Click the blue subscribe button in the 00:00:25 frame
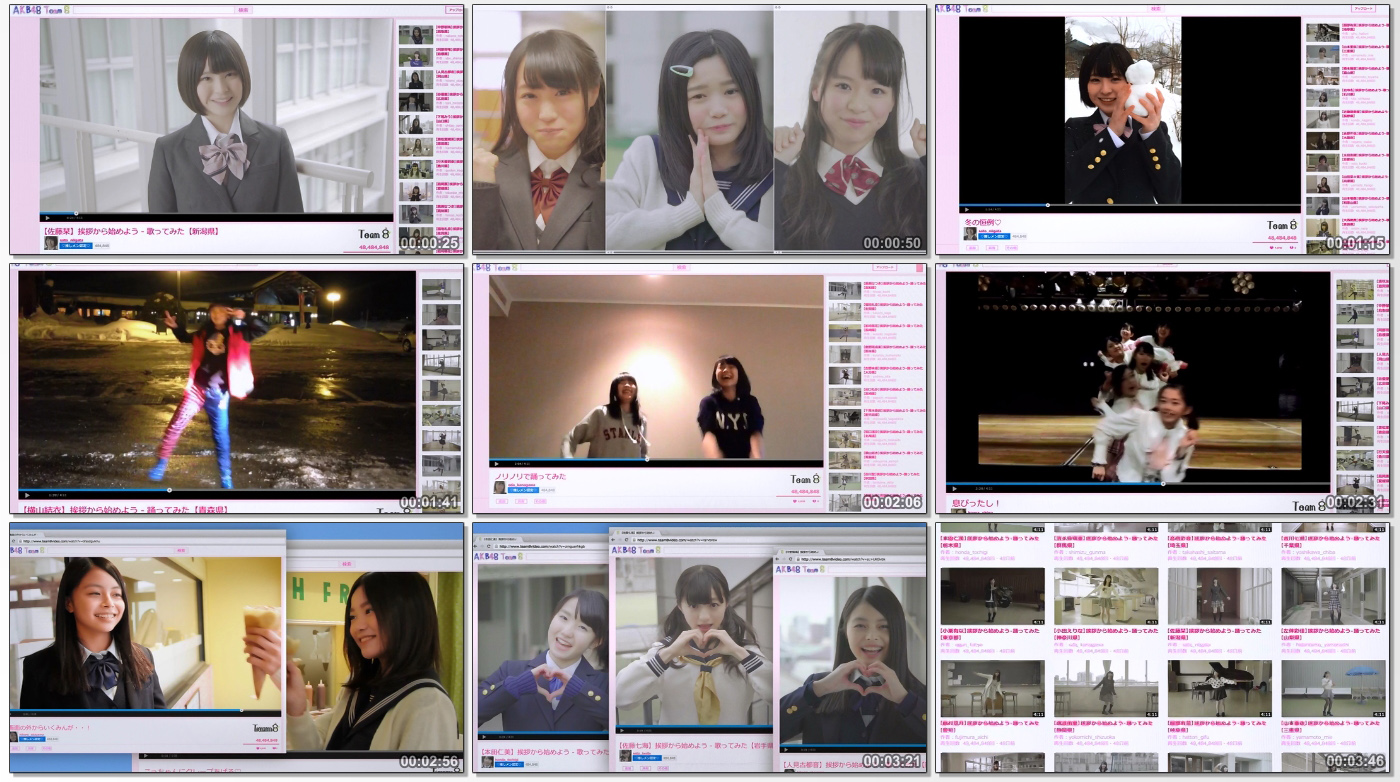The width and height of the screenshot is (1400, 782). pyautogui.click(x=76, y=246)
